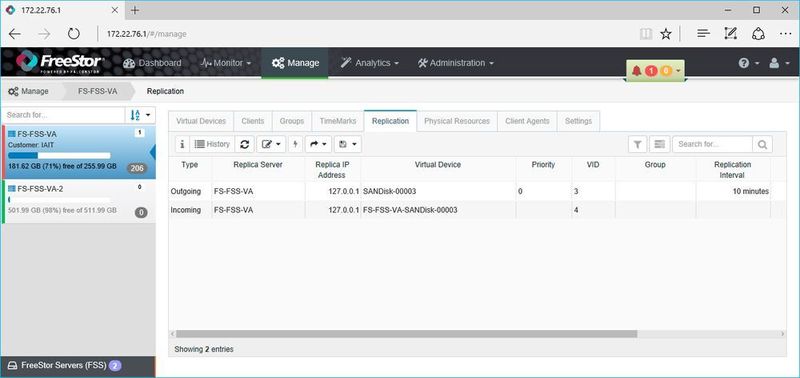
Task: Click the column layout icon next to the filter
Action: (660, 144)
